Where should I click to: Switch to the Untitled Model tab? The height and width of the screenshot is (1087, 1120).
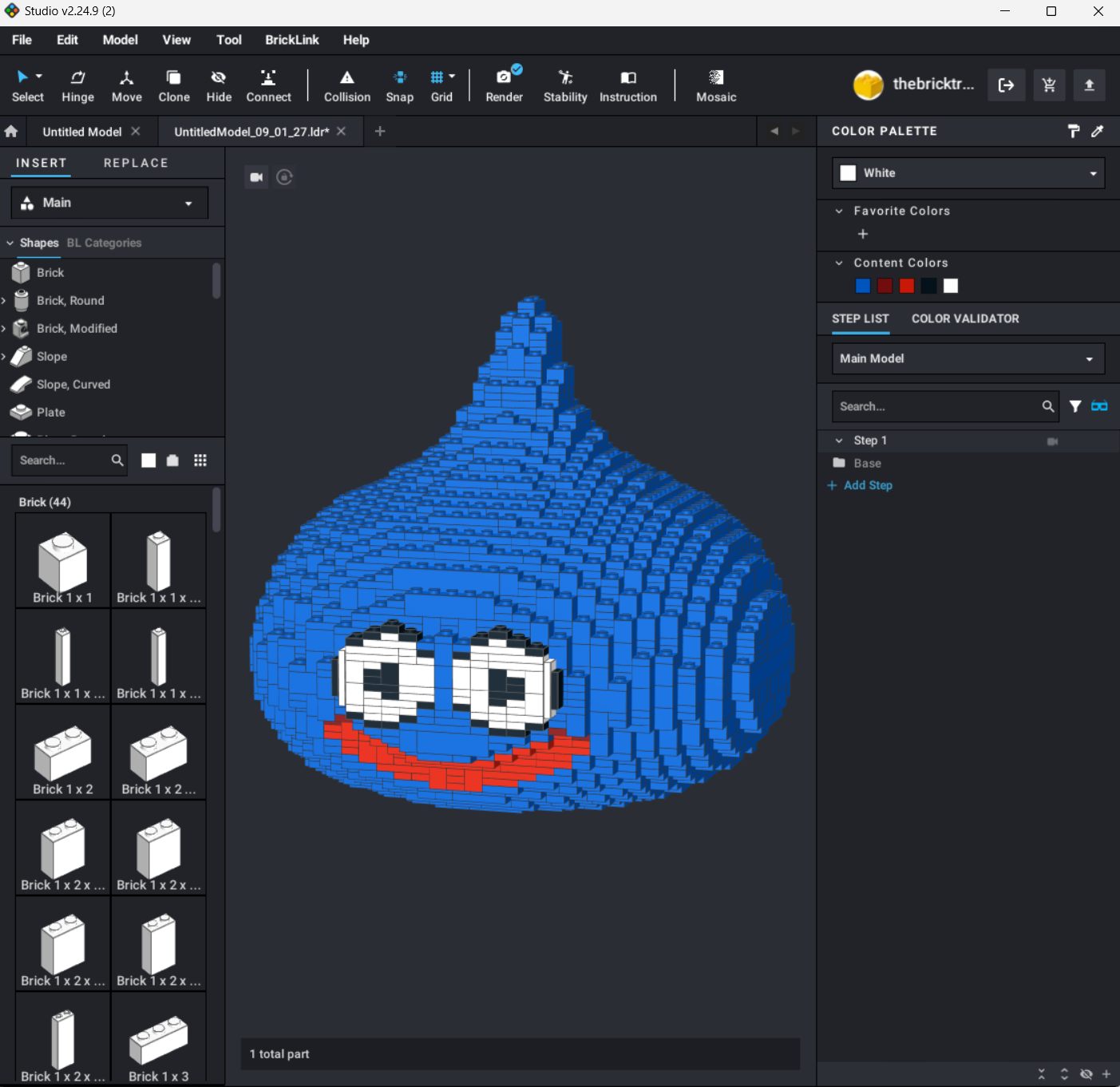[81, 132]
